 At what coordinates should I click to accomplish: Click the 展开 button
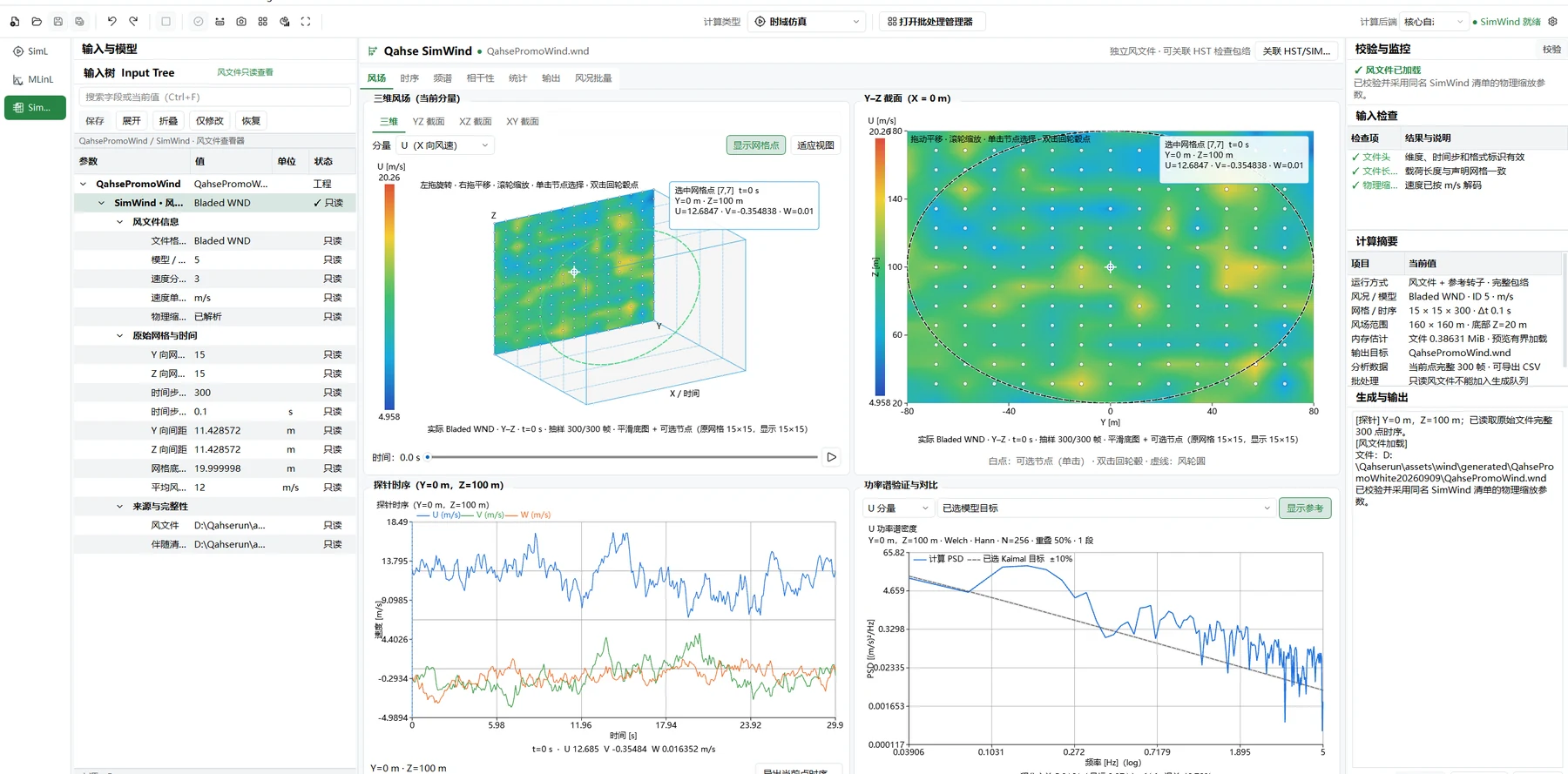132,121
